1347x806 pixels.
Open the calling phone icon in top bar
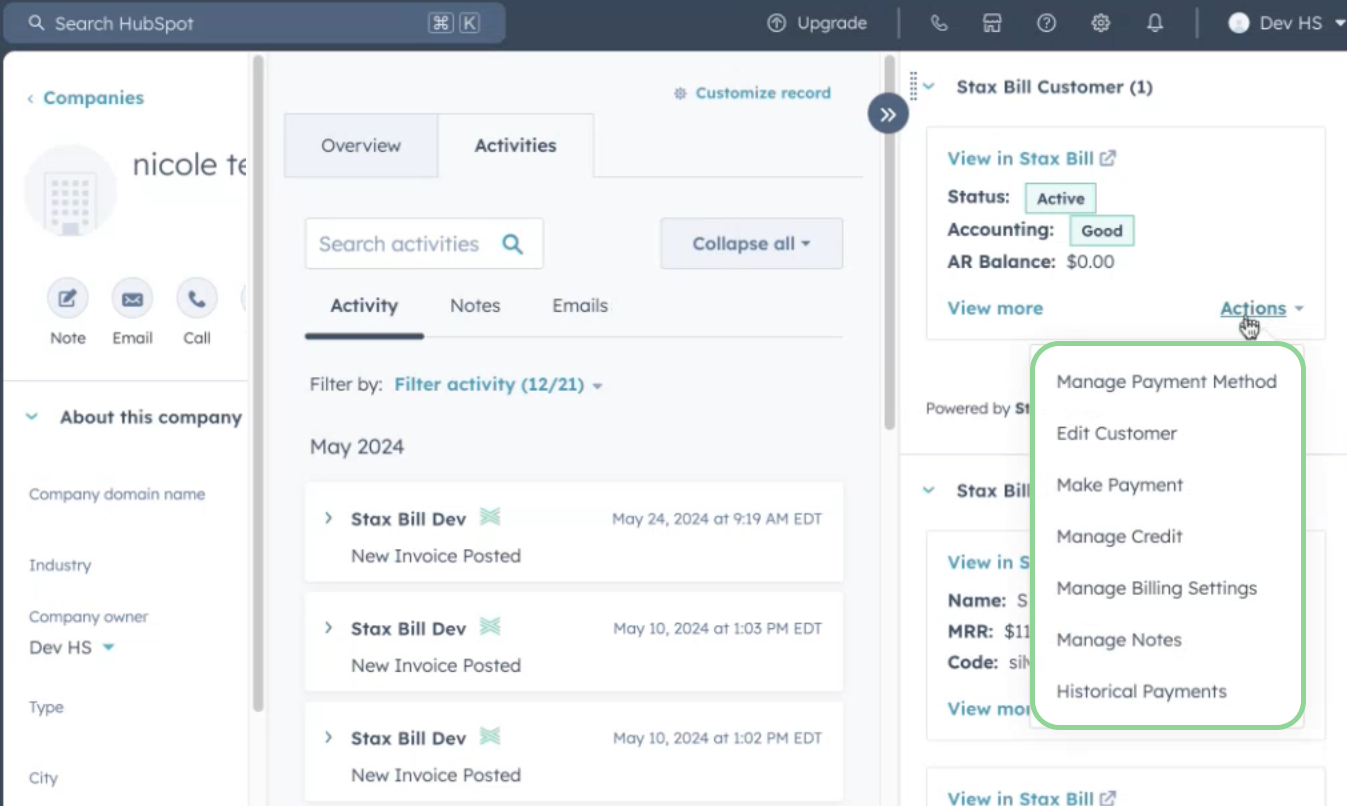pyautogui.click(x=939, y=23)
